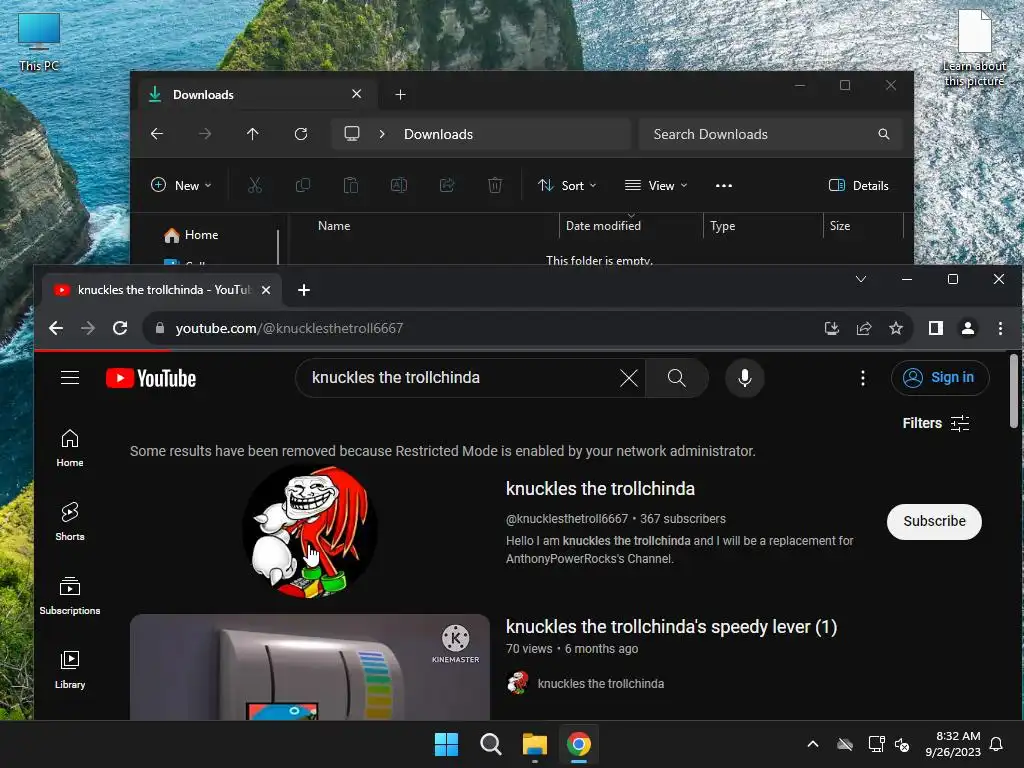
Task: Select the Downloads tab in File Explorer
Action: pos(257,95)
